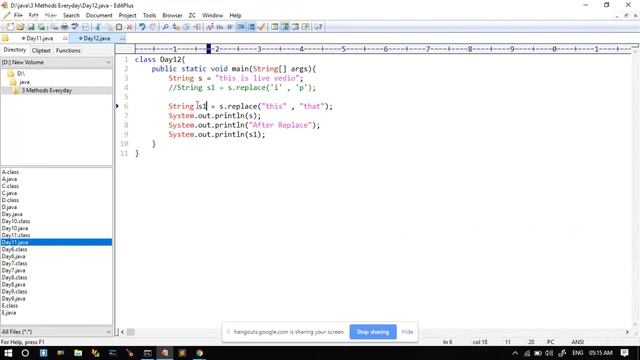Image resolution: width=640 pixels, height=360 pixels.
Task: Select E.java in the file list
Action: pyautogui.click(x=9, y=313)
